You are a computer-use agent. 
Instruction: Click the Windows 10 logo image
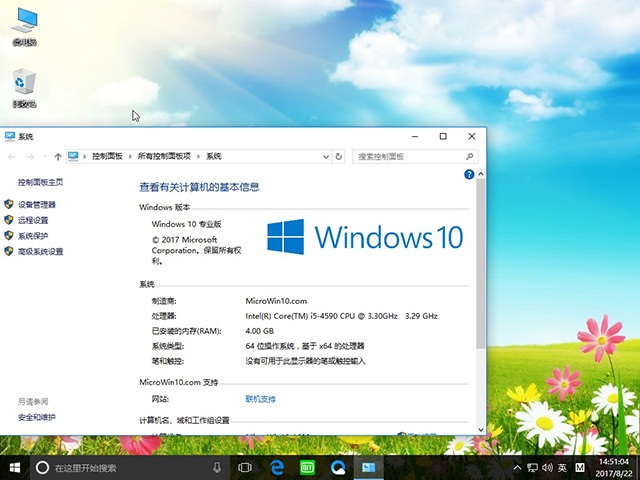[x=365, y=237]
